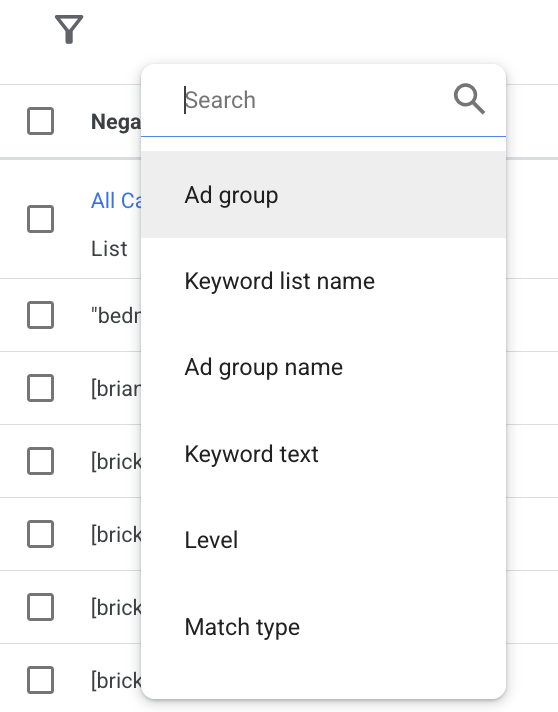Screen dimensions: 558x712
Task: Click the List label under All Ca…
Action: [x=109, y=249]
